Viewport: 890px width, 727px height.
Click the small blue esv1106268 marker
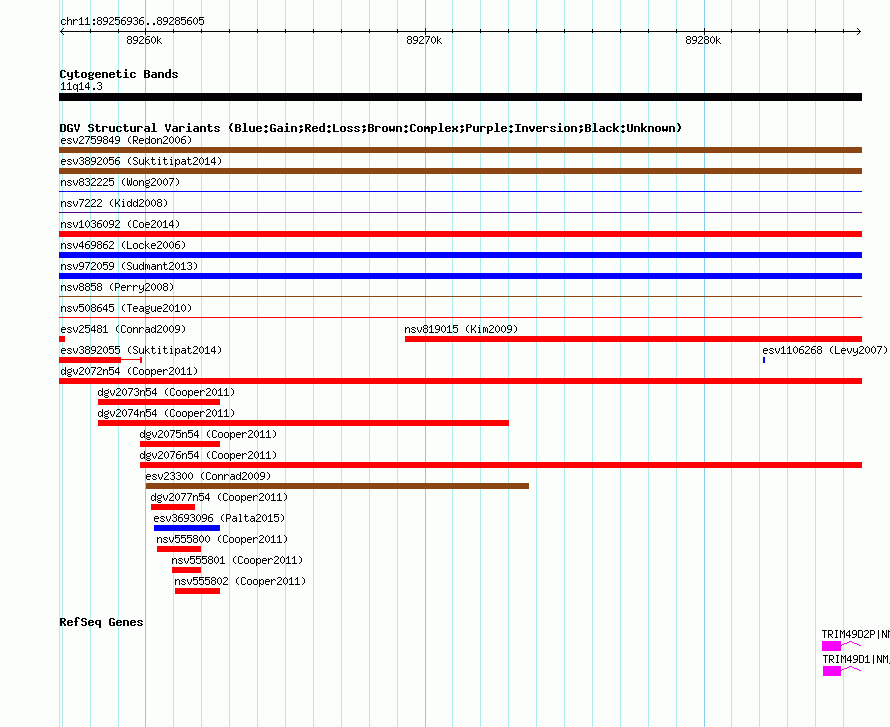click(x=764, y=360)
